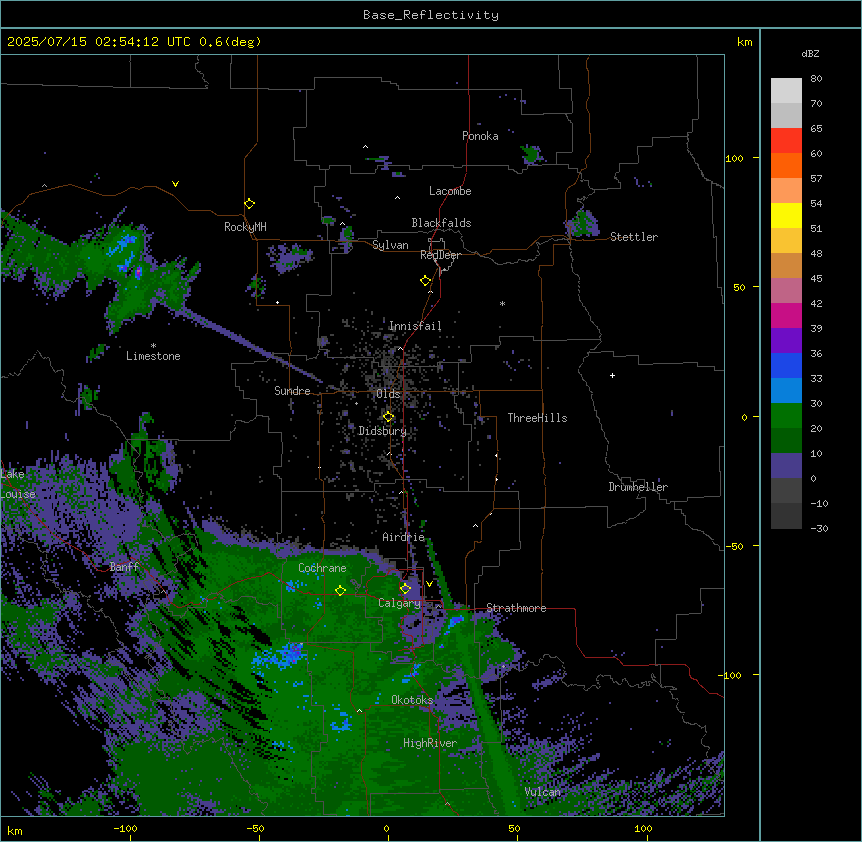Click the Stettler label

pyautogui.click(x=633, y=237)
